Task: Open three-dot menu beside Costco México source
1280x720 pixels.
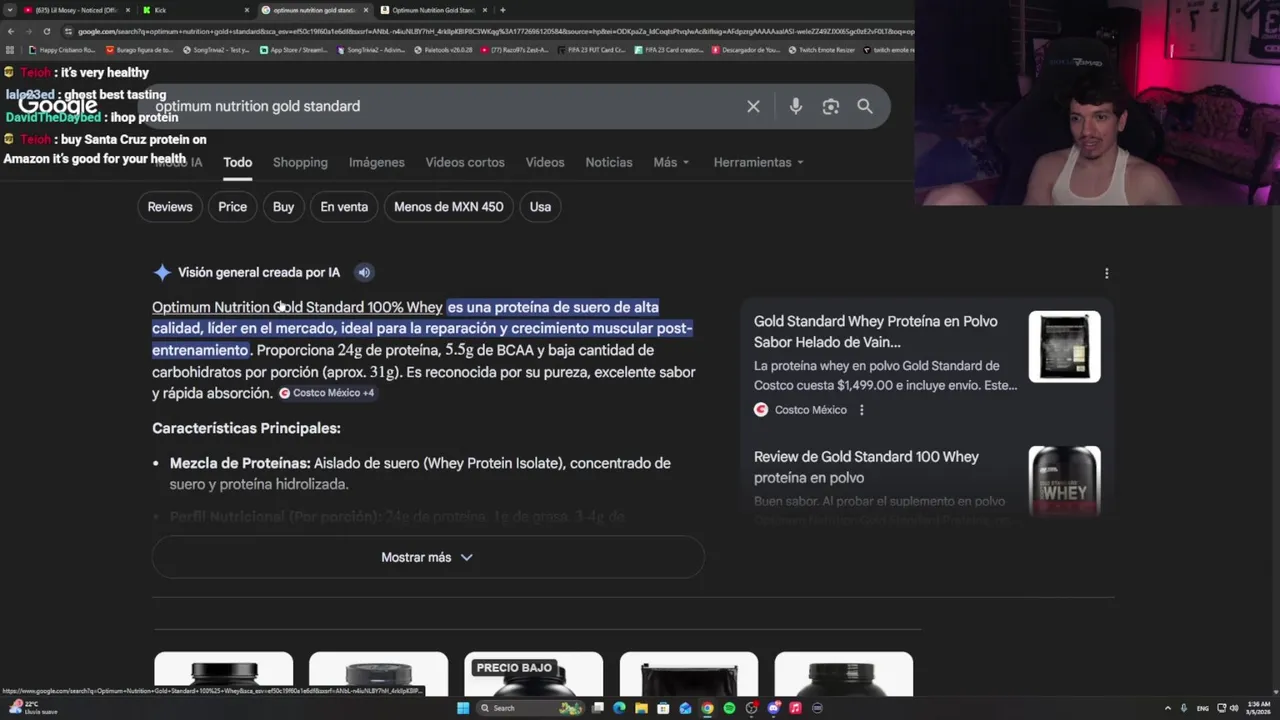Action: 861,410
